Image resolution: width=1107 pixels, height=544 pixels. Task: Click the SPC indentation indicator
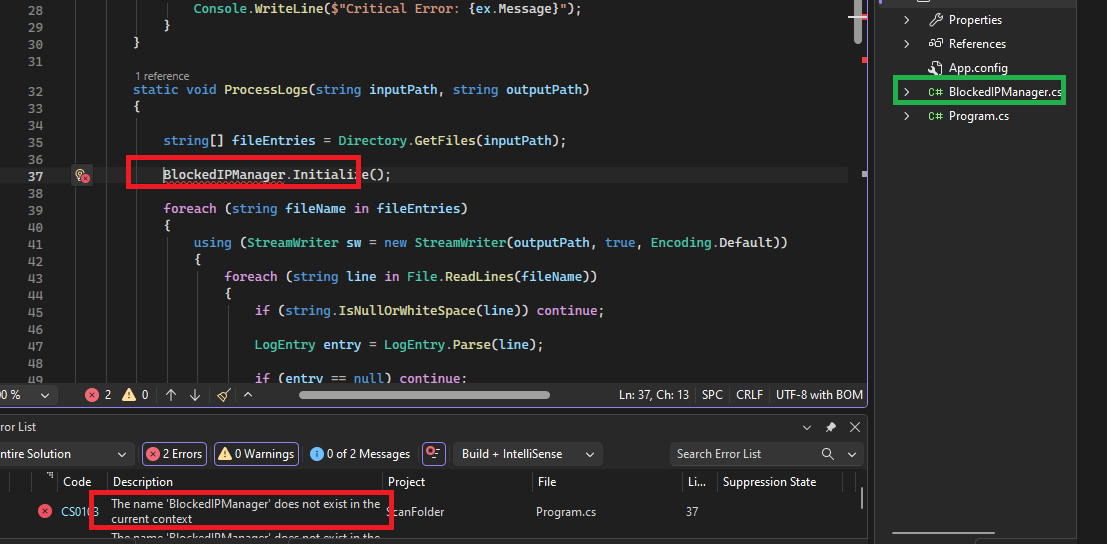click(712, 395)
